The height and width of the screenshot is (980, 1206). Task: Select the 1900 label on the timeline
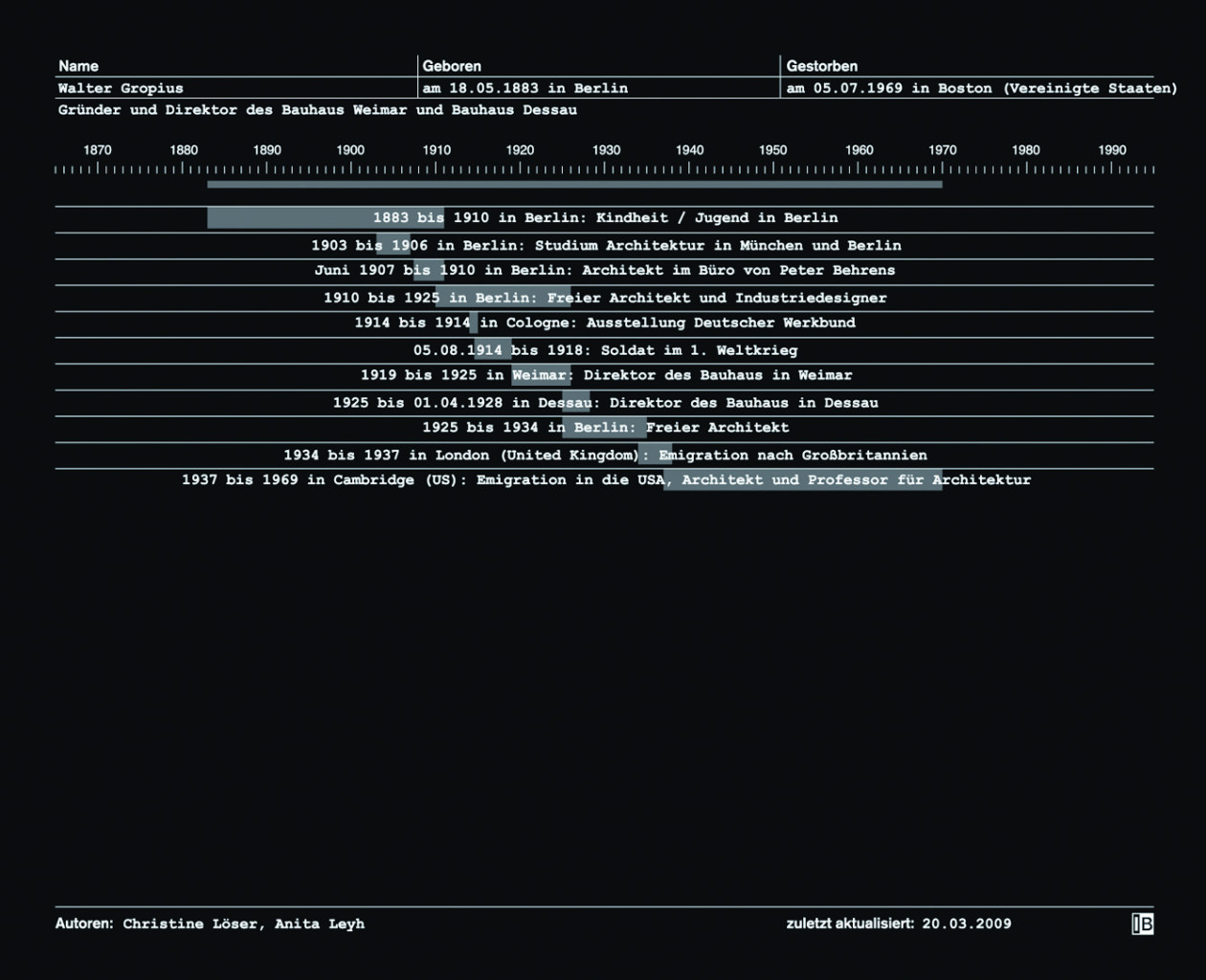(x=350, y=150)
